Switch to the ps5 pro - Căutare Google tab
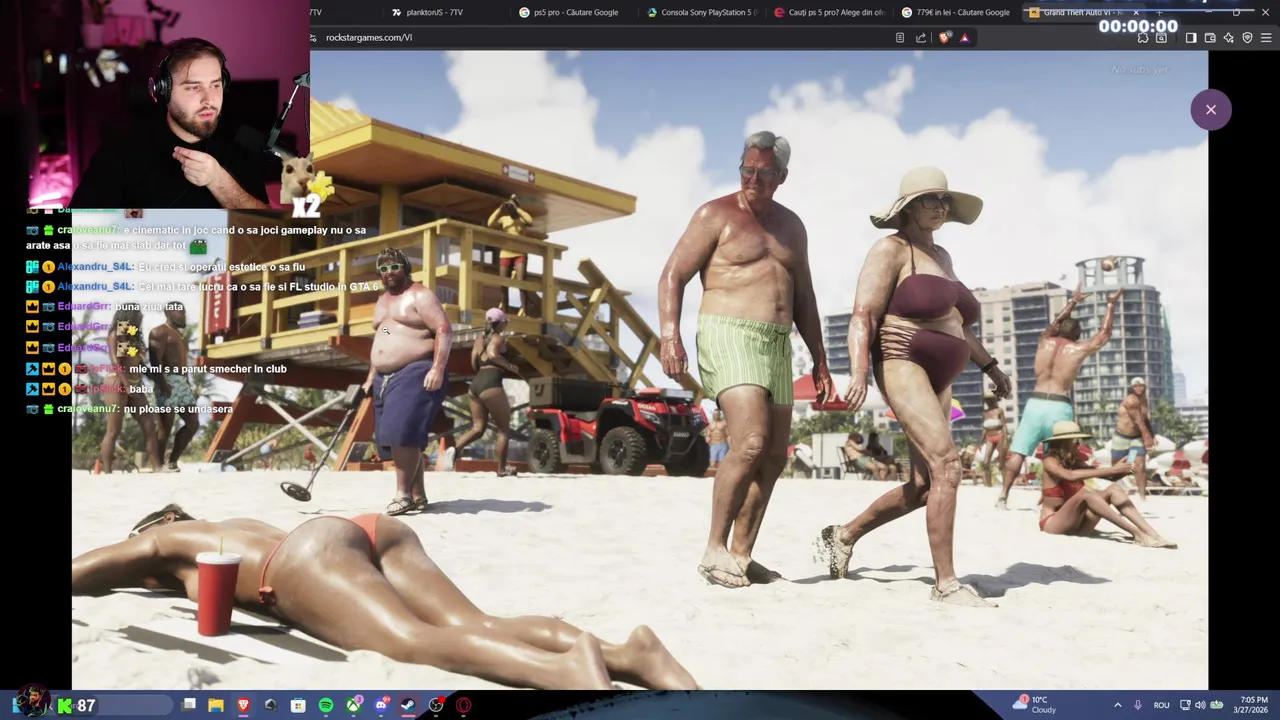1280x720 pixels. 575,12
